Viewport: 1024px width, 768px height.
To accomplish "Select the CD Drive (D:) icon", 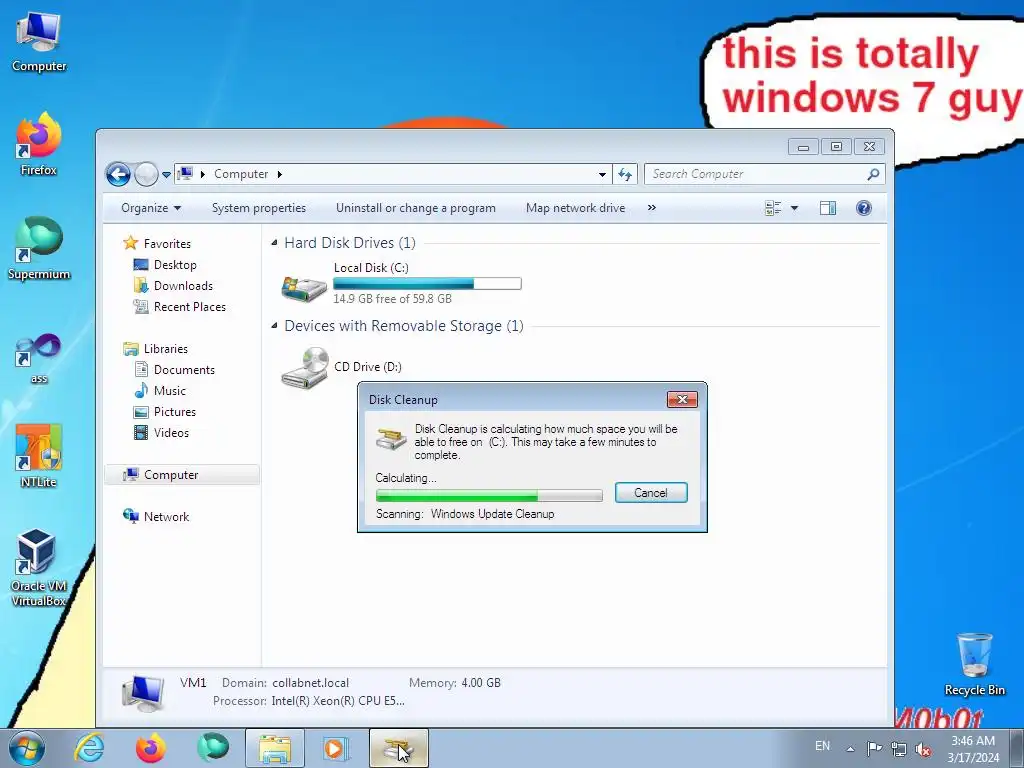I will (x=304, y=368).
